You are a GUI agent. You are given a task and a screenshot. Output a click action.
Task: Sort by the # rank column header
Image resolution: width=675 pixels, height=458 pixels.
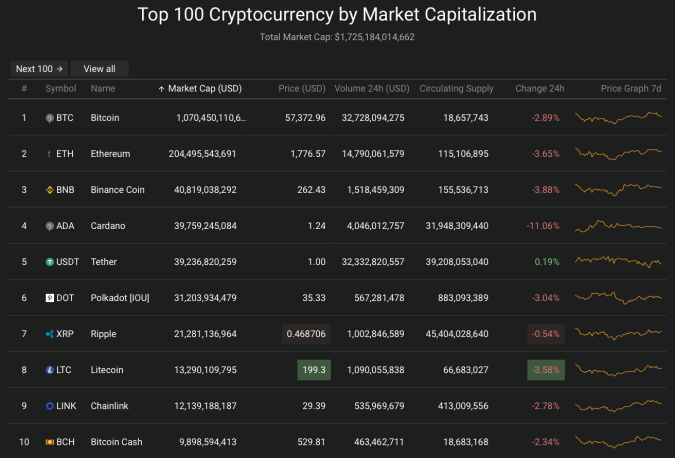(24, 89)
